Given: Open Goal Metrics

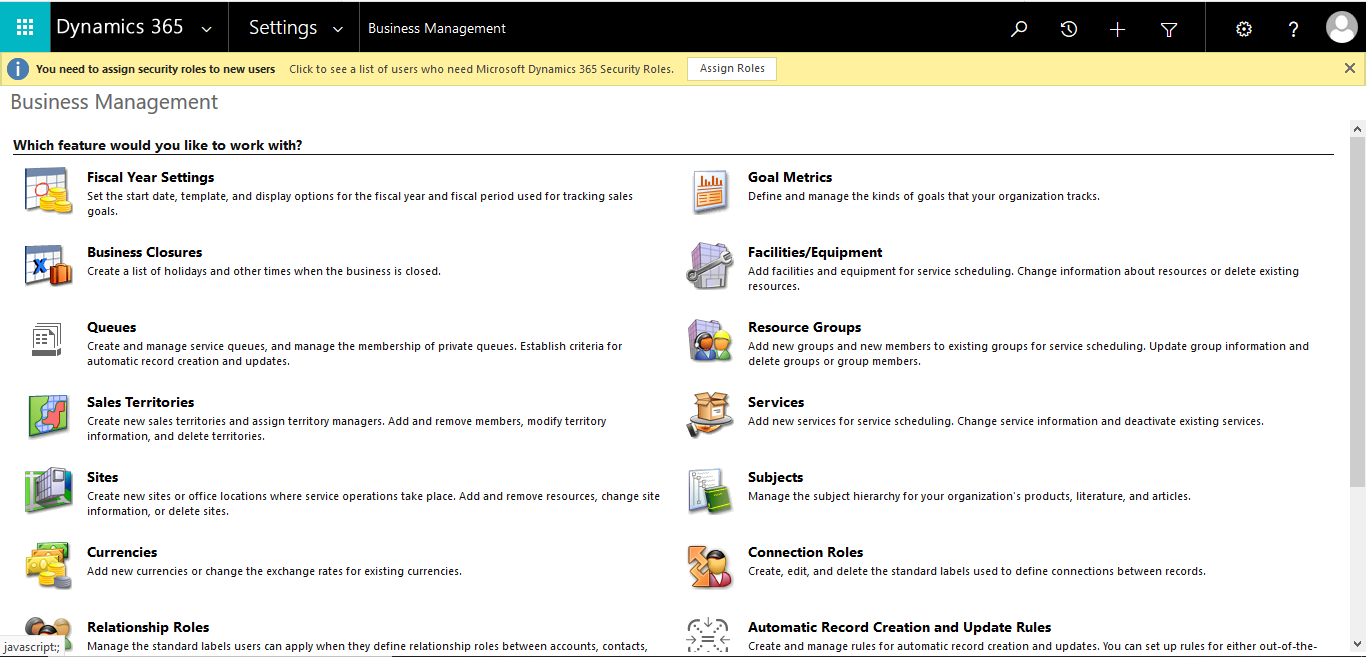Looking at the screenshot, I should click(792, 177).
